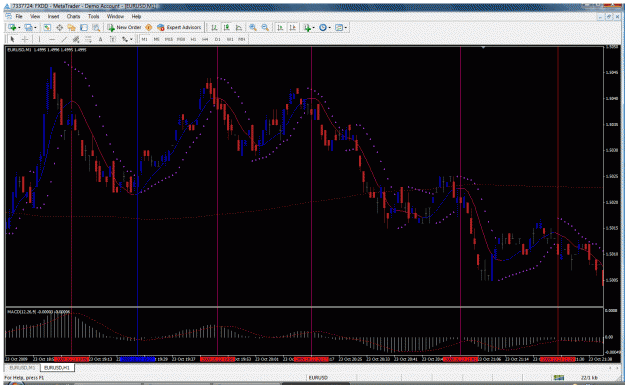Open the New Chart tool
Image resolution: width=625 pixels, height=385 pixels.
(12, 27)
